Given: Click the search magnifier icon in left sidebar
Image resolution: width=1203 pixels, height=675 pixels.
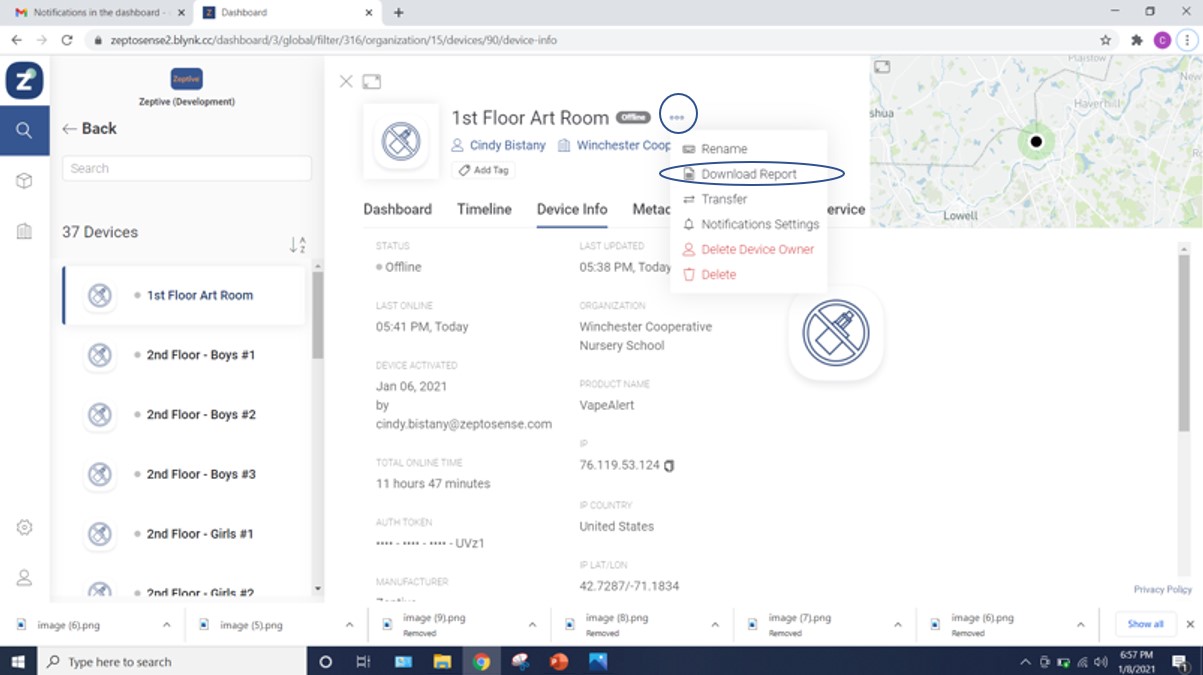Looking at the screenshot, I should pyautogui.click(x=24, y=131).
